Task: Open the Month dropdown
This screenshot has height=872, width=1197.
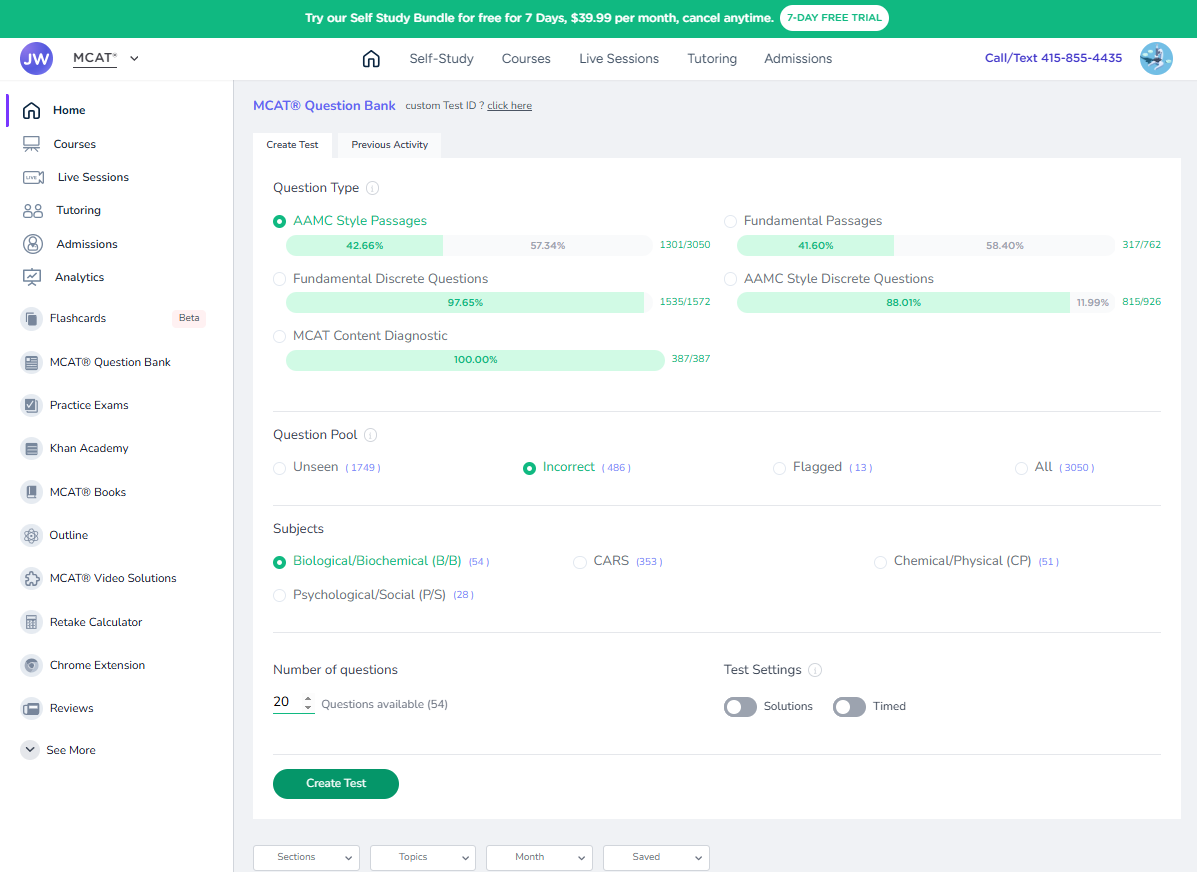Action: click(539, 857)
